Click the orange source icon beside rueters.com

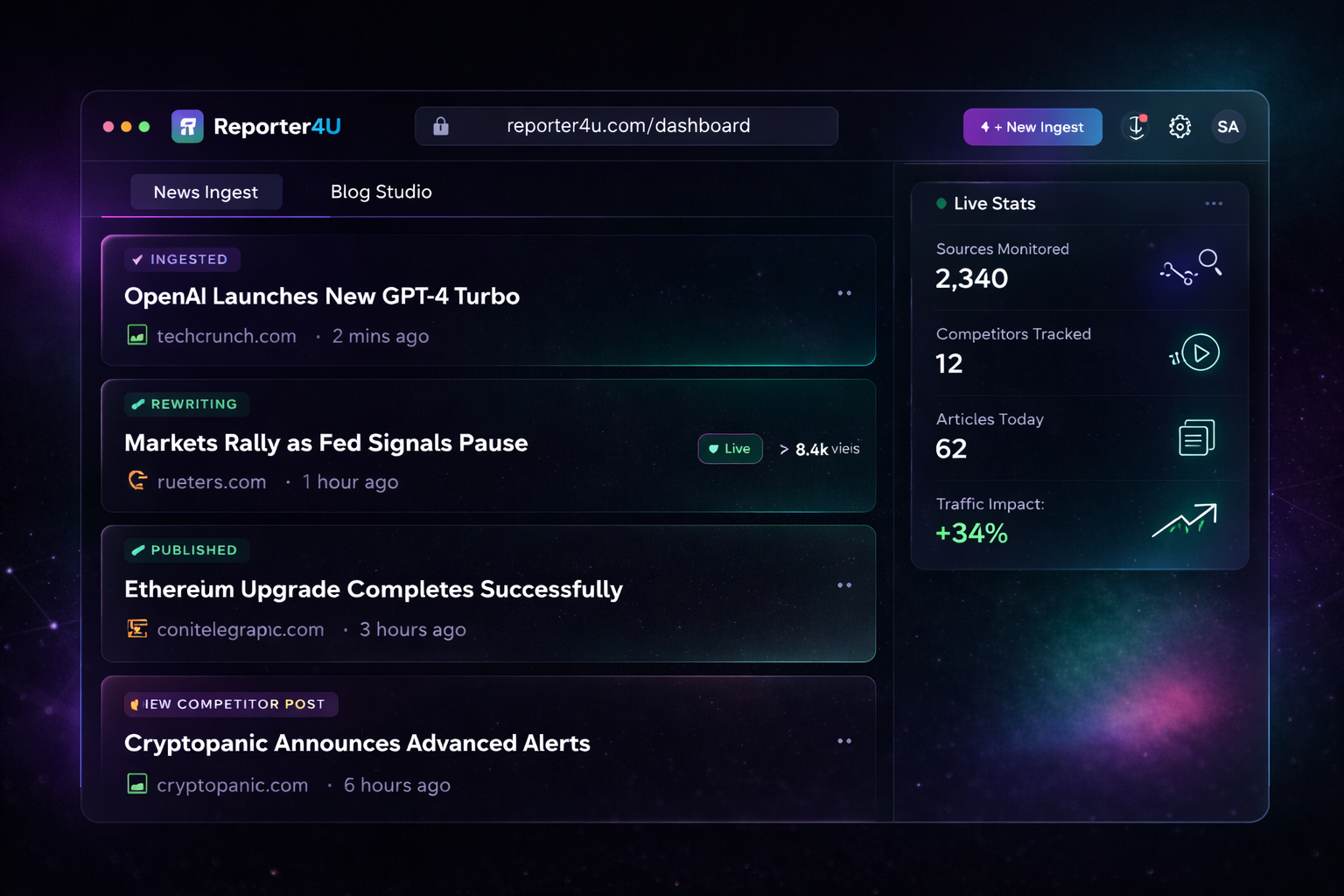click(137, 480)
